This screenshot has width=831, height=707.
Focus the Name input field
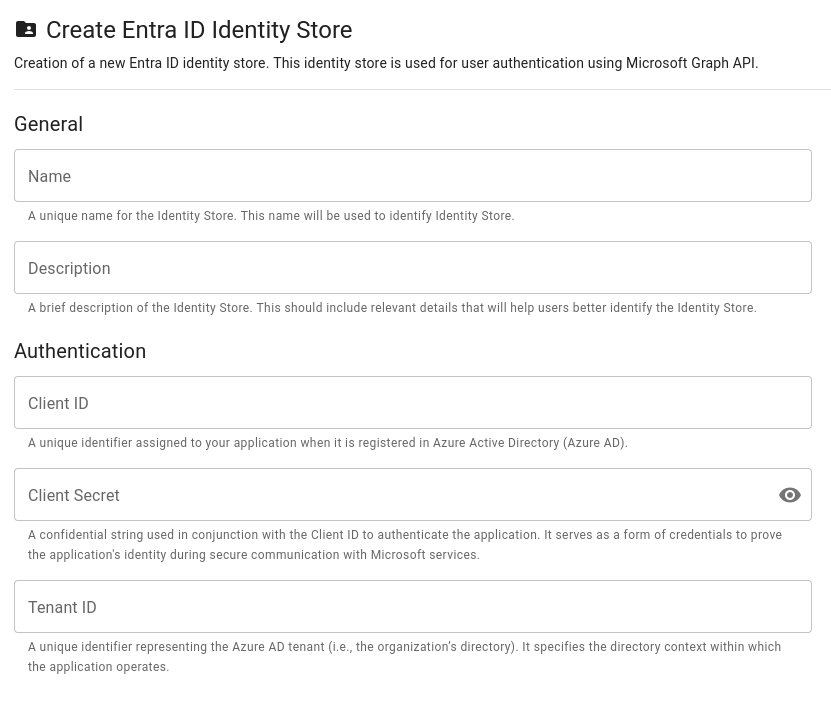(412, 176)
